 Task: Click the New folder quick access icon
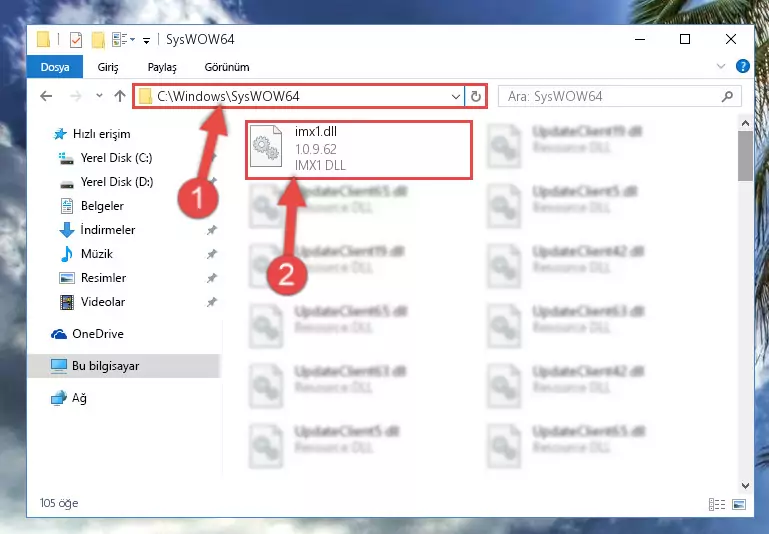point(98,40)
